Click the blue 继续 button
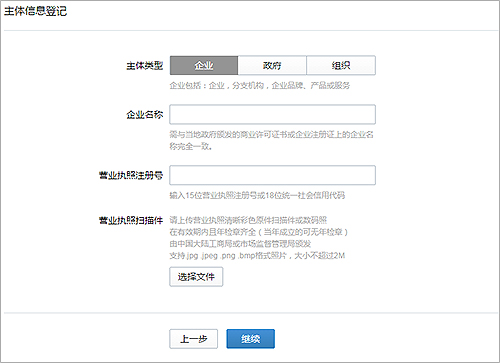Viewport: 500px width, 363px height. (x=251, y=339)
